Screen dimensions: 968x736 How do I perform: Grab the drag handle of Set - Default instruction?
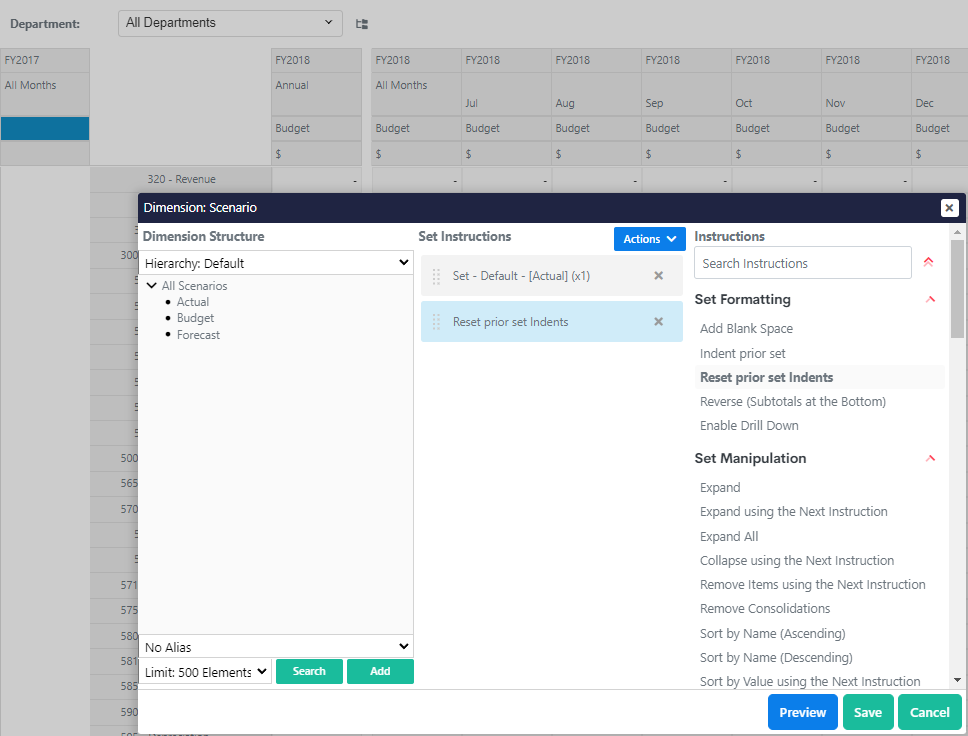(x=436, y=276)
